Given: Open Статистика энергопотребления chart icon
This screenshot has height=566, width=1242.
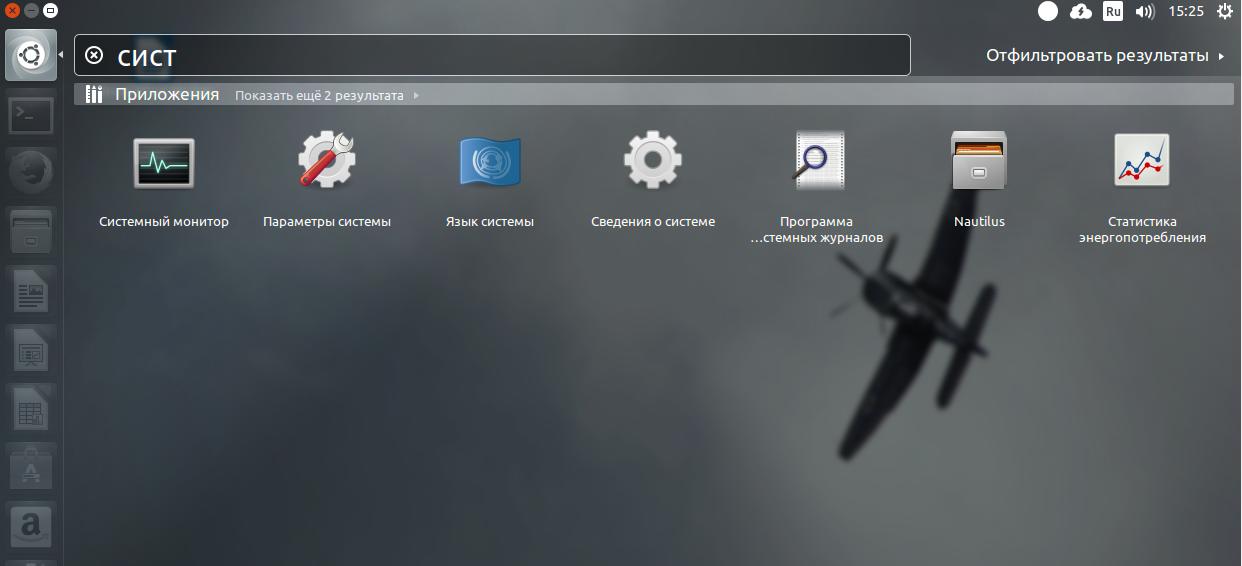Looking at the screenshot, I should [1142, 160].
